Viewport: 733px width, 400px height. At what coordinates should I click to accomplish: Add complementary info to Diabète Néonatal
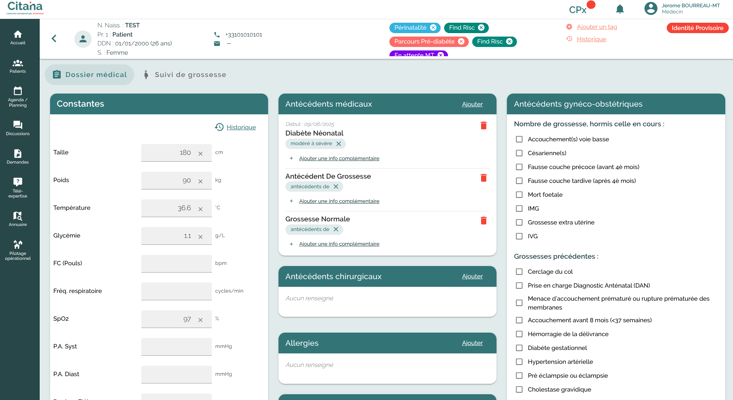click(339, 158)
